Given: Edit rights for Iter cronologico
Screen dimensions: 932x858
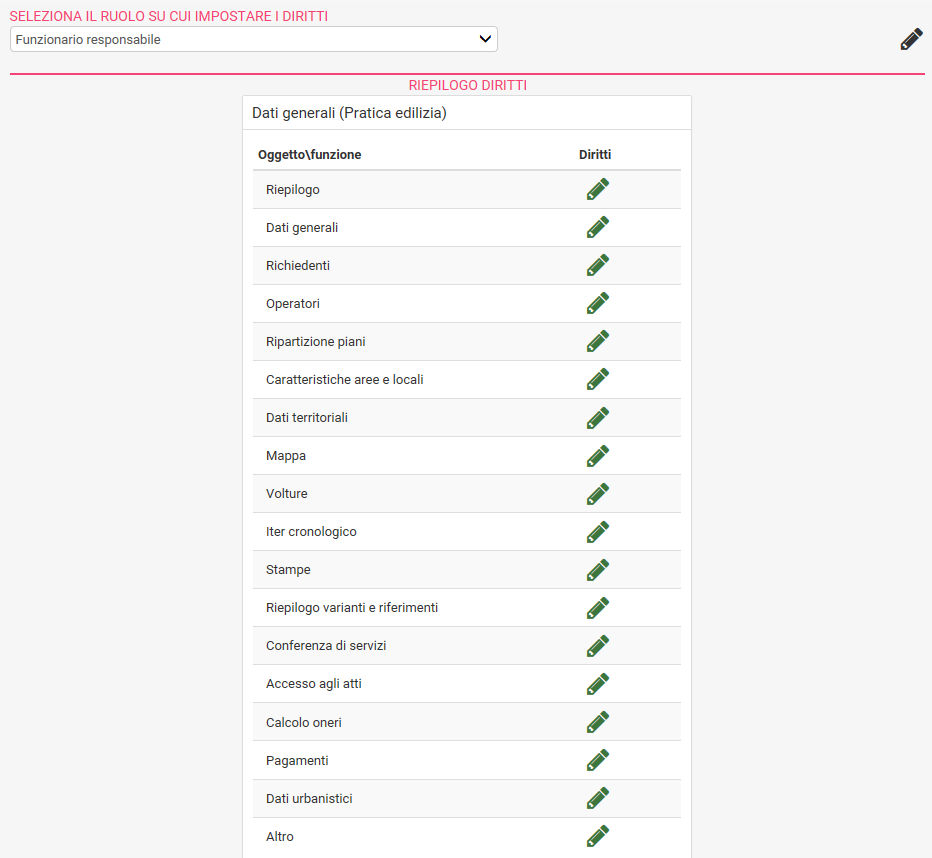Looking at the screenshot, I should (x=597, y=532).
